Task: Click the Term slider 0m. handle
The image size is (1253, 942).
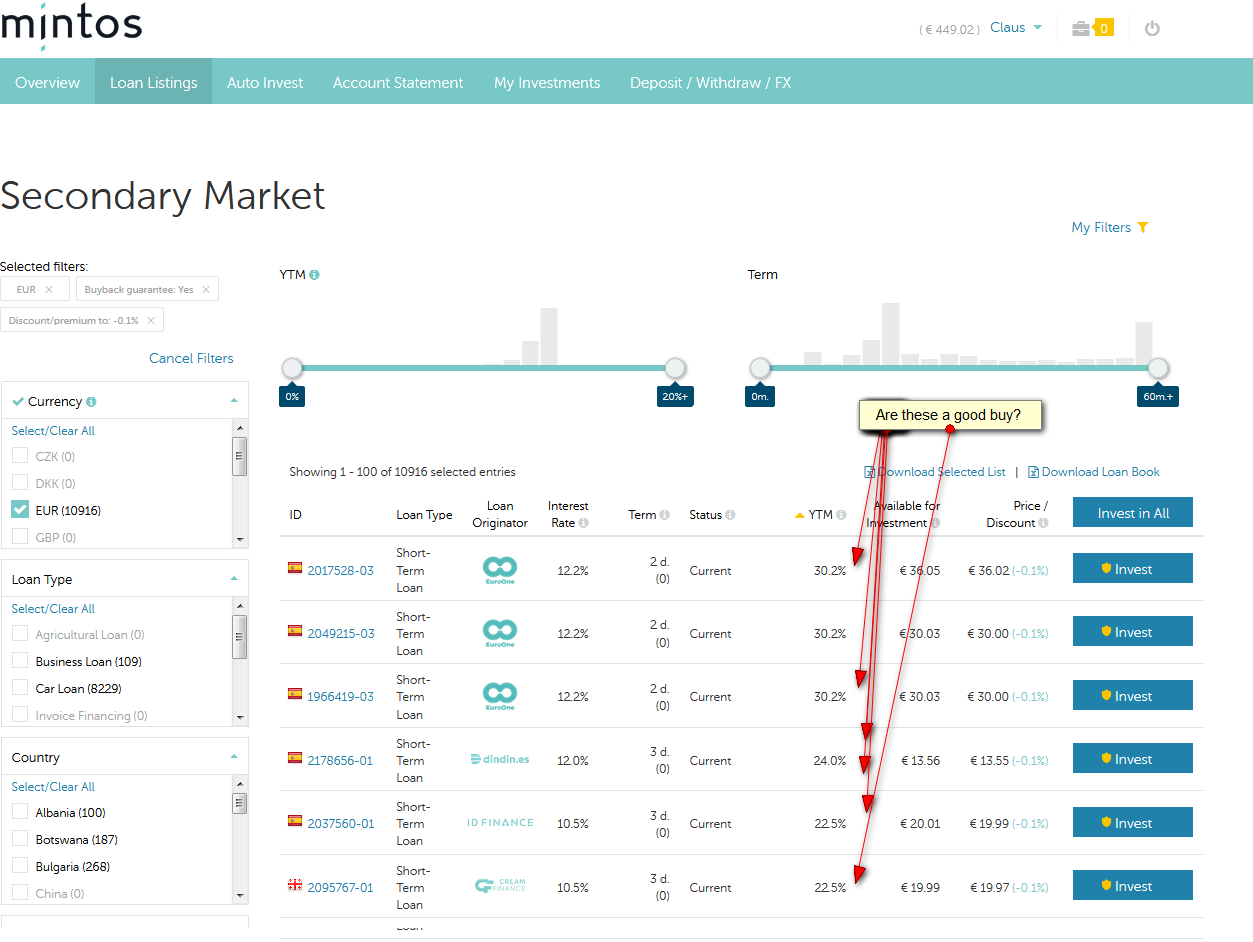Action: click(x=760, y=368)
